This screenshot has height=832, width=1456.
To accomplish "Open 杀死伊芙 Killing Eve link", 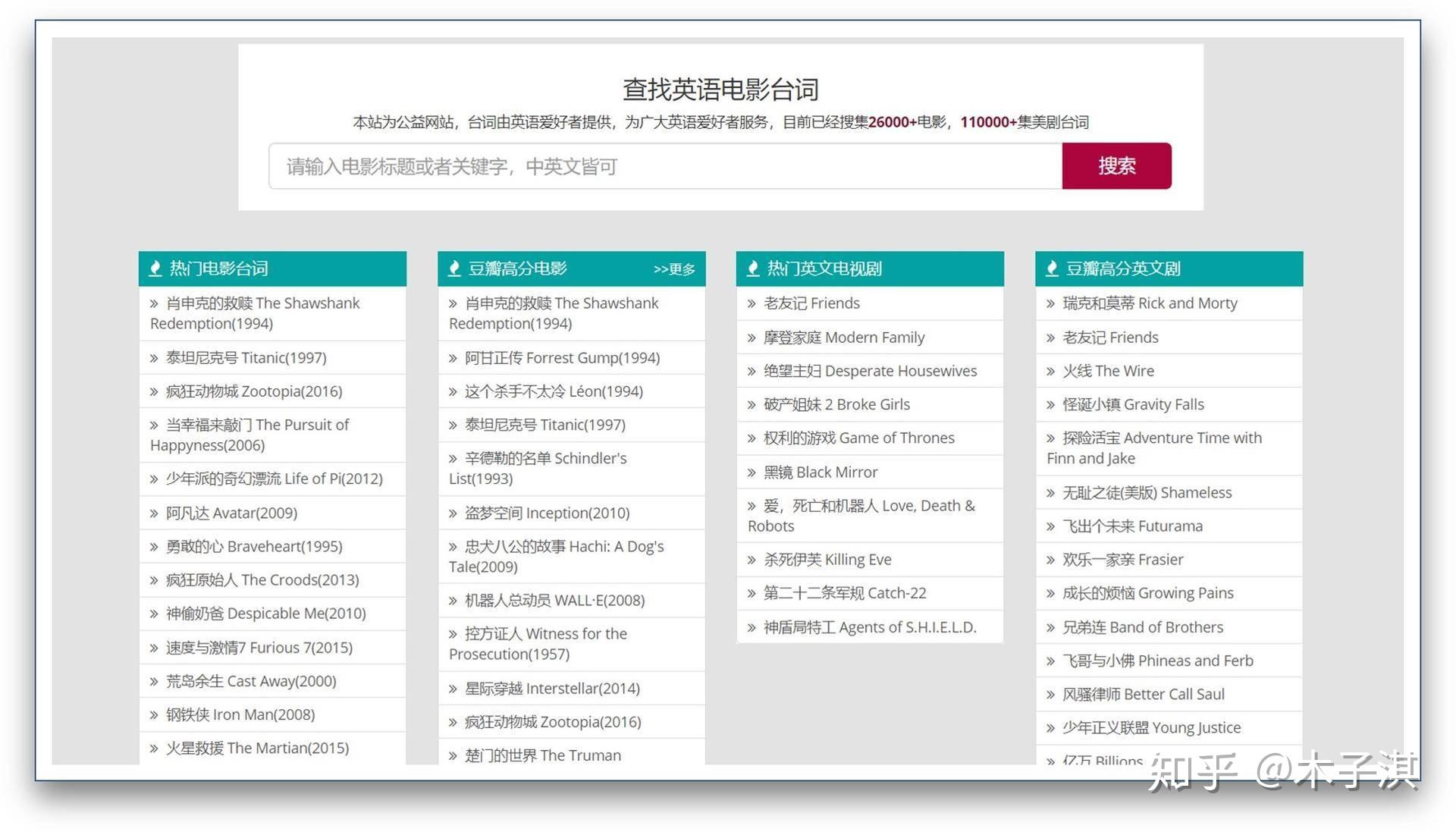I will tap(827, 560).
